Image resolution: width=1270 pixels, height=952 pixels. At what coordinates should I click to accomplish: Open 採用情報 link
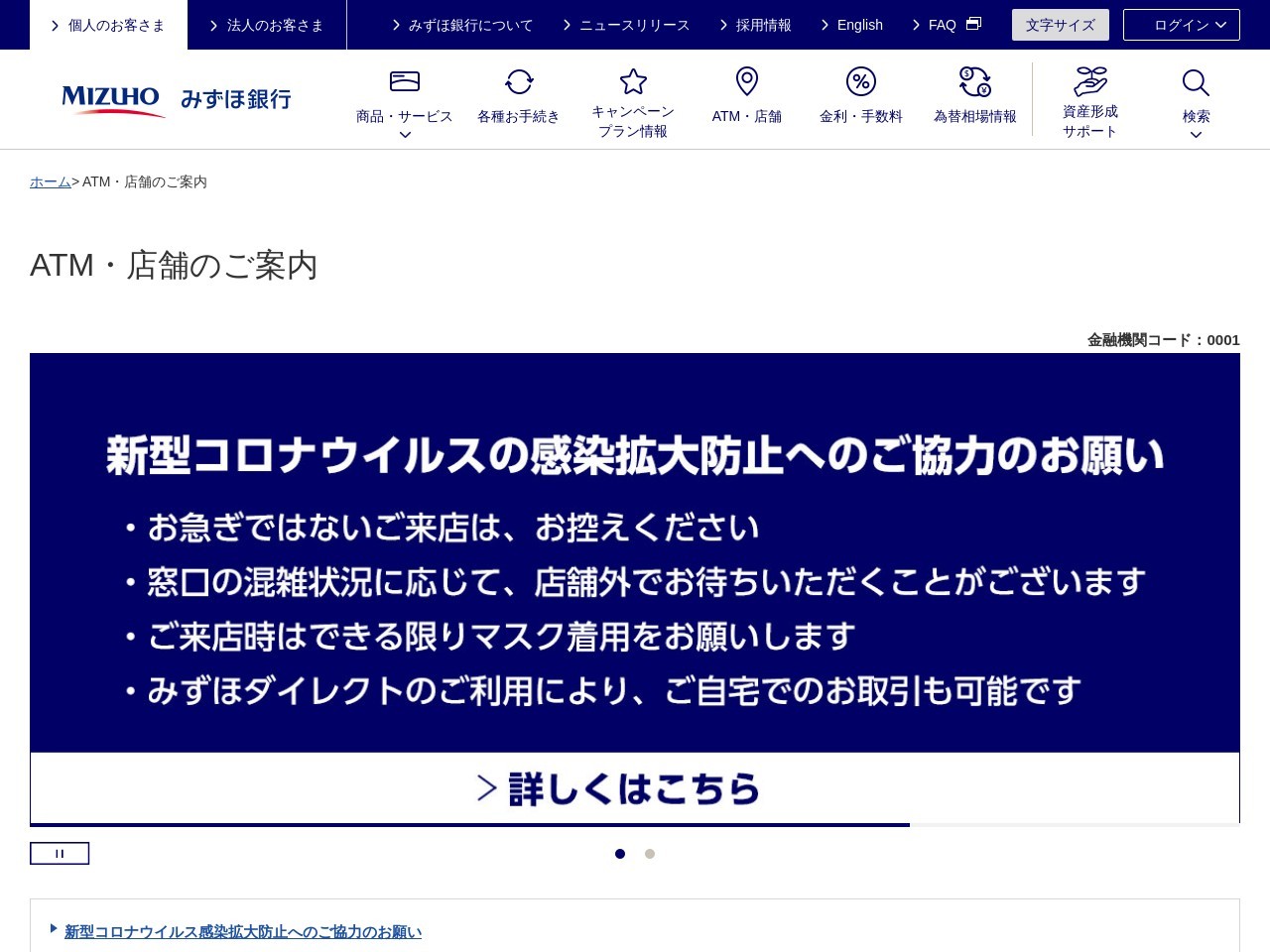[x=755, y=25]
